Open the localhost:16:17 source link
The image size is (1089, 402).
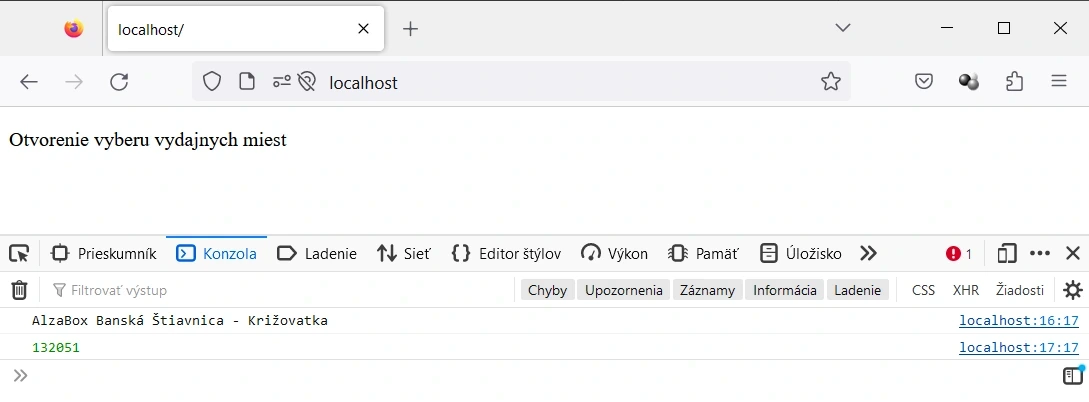tap(1019, 321)
